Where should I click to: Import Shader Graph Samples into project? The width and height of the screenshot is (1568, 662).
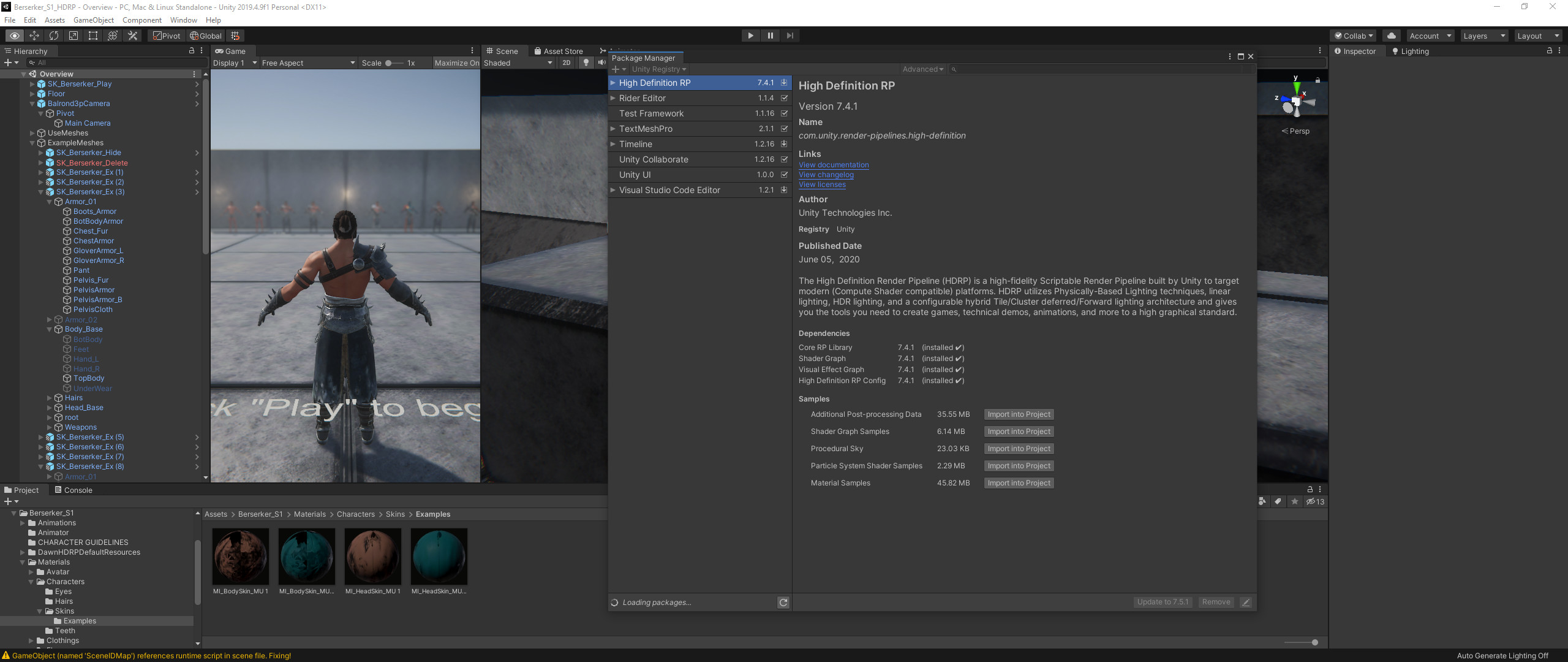(1019, 432)
